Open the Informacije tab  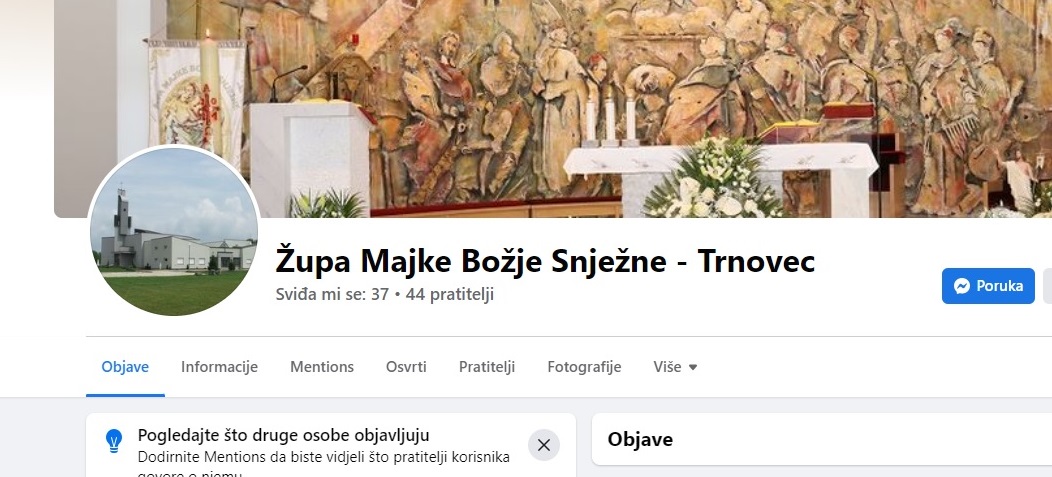(219, 367)
